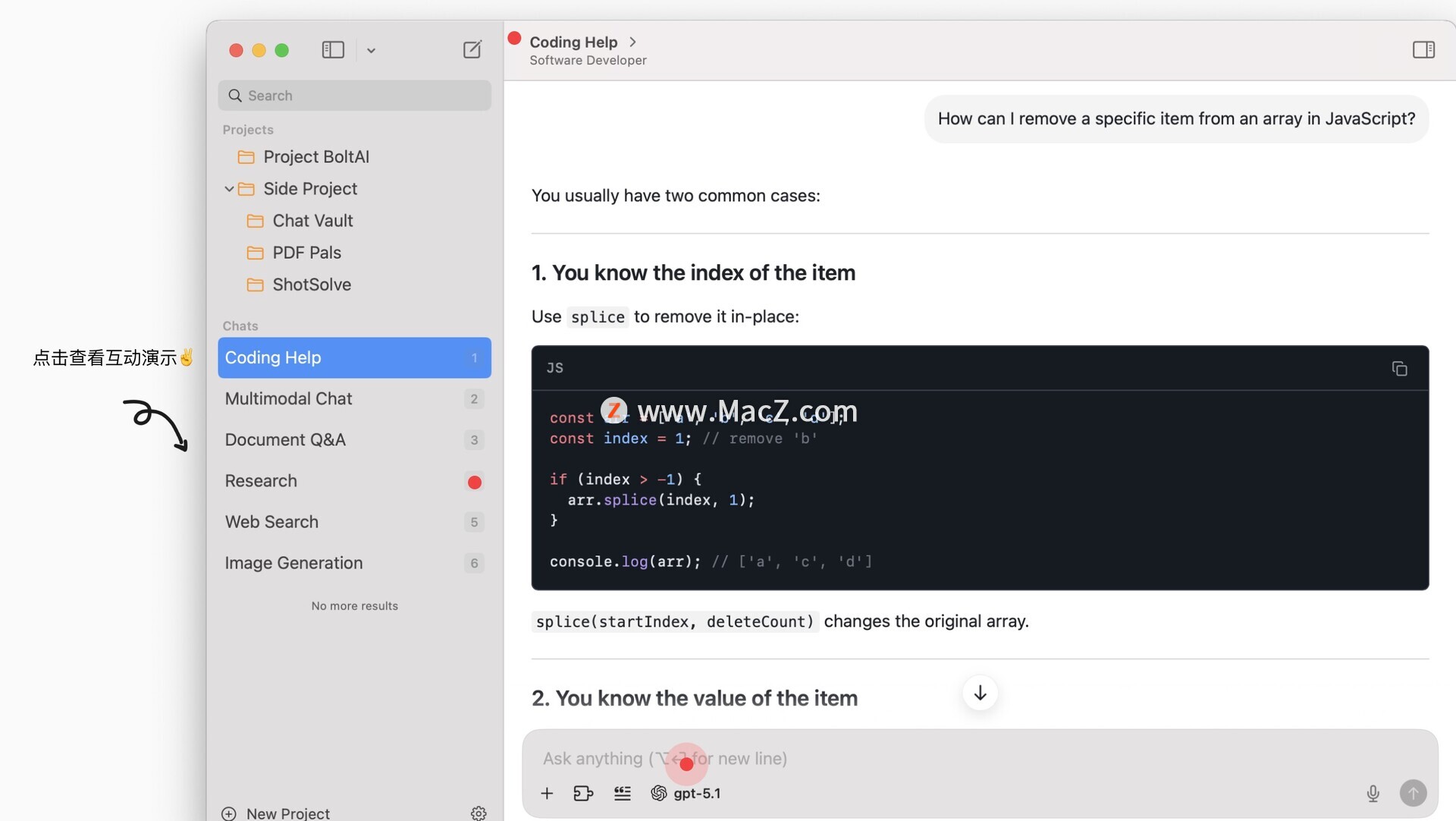This screenshot has height=821, width=1456.
Task: Open the gpt-5.1 model selector
Action: (x=686, y=794)
